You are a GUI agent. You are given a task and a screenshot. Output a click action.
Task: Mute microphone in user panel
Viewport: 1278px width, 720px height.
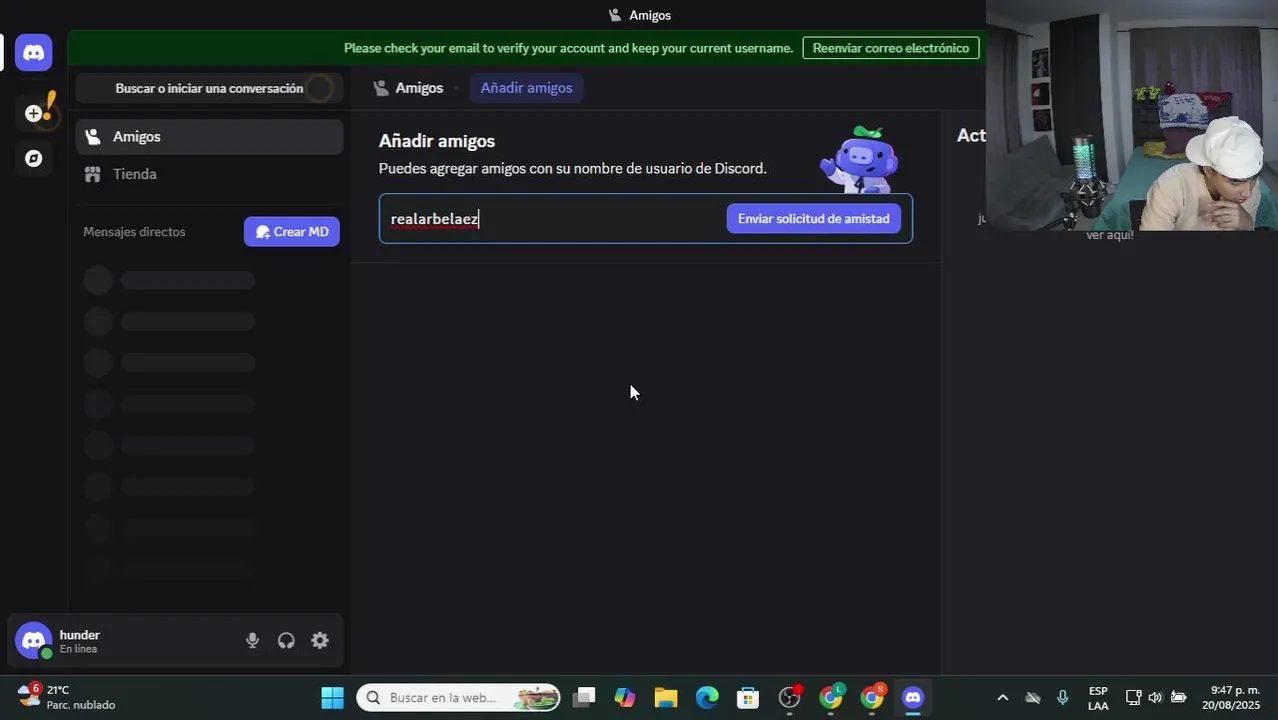252,641
